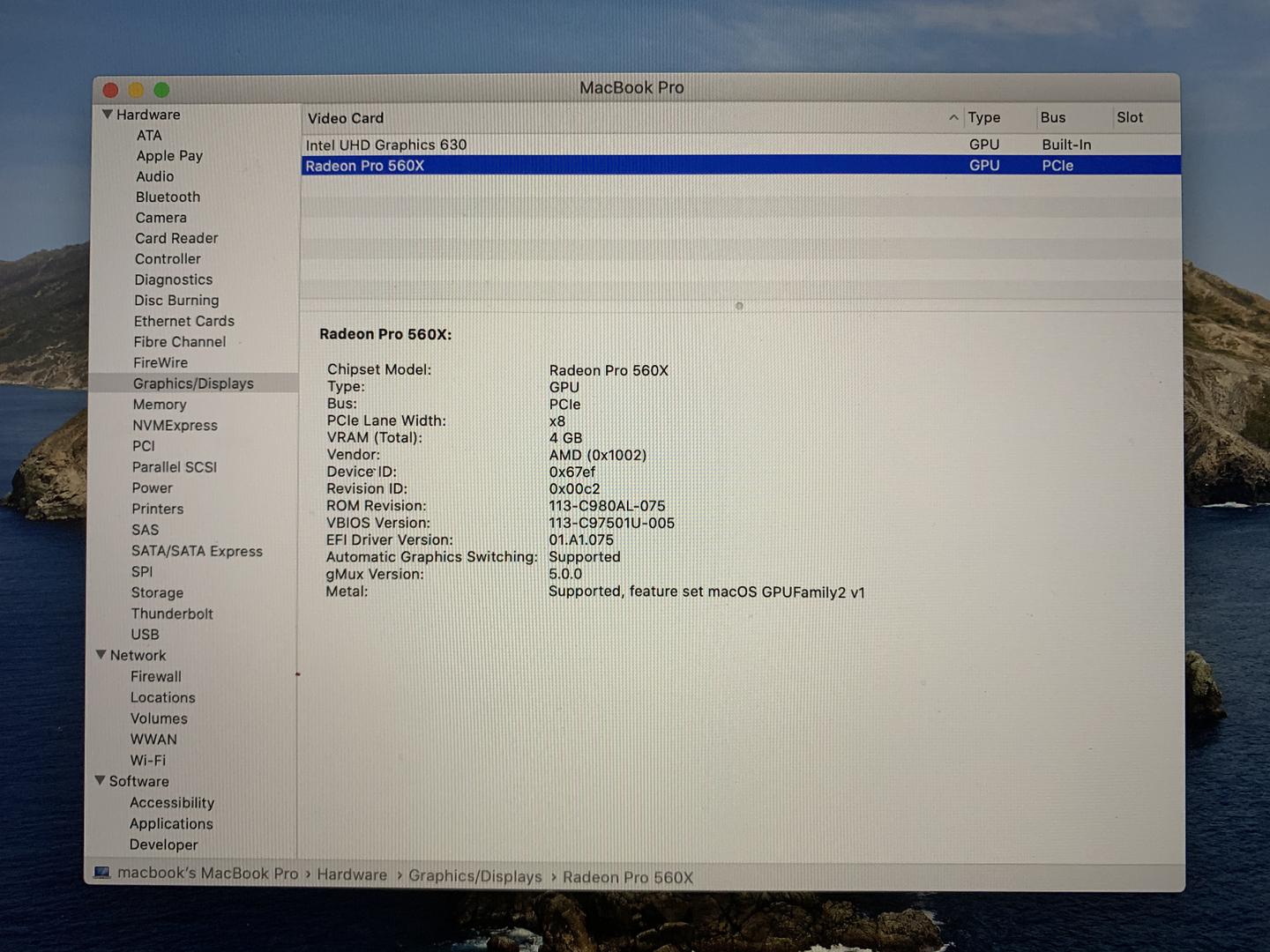Image resolution: width=1270 pixels, height=952 pixels.
Task: Open the Bluetooth hardware section
Action: click(x=168, y=197)
